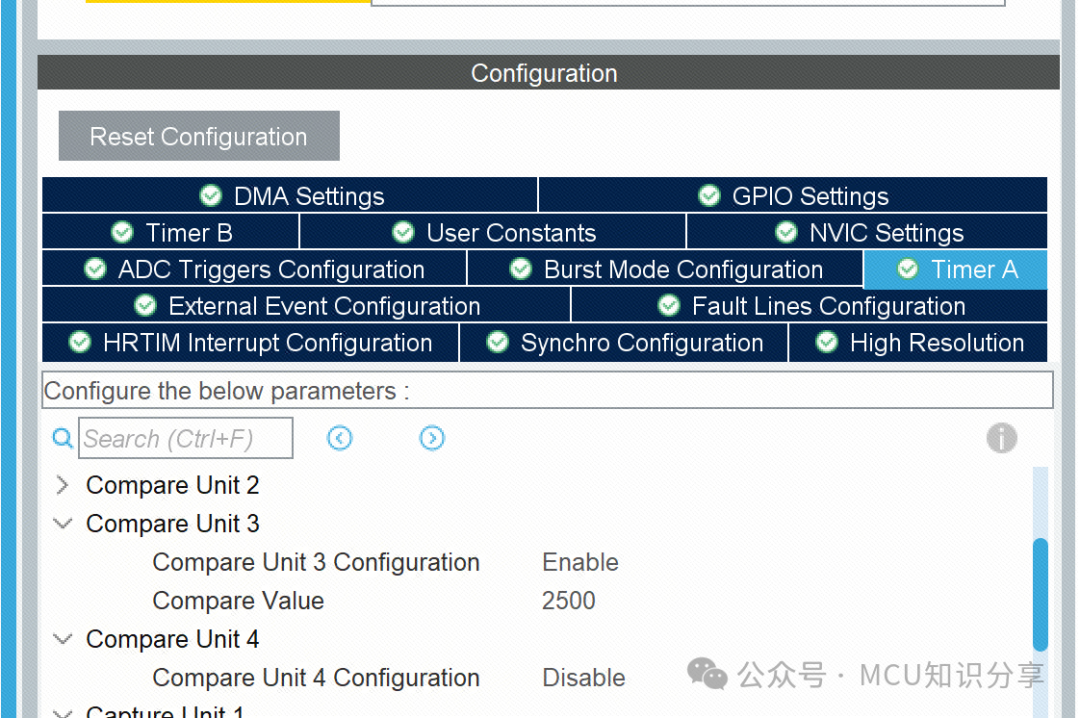1080x718 pixels.
Task: Open the parameter info icon
Action: pyautogui.click(x=1001, y=438)
